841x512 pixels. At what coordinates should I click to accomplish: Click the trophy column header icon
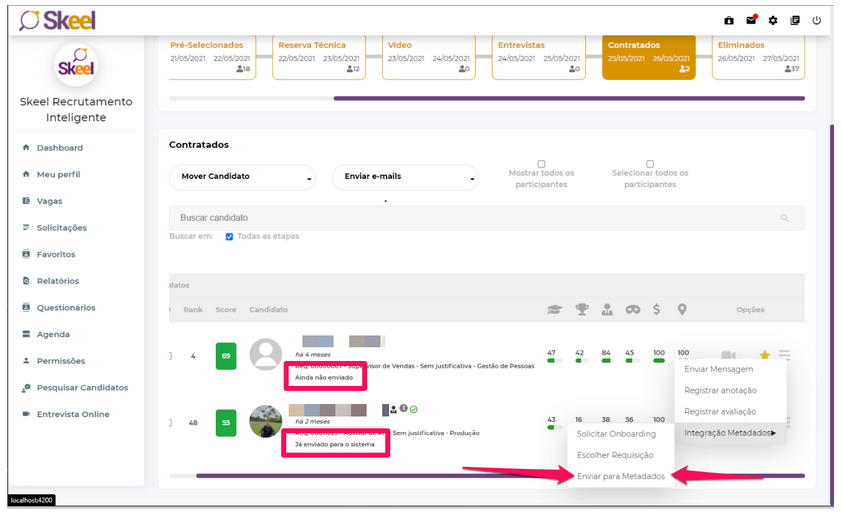[x=582, y=310]
